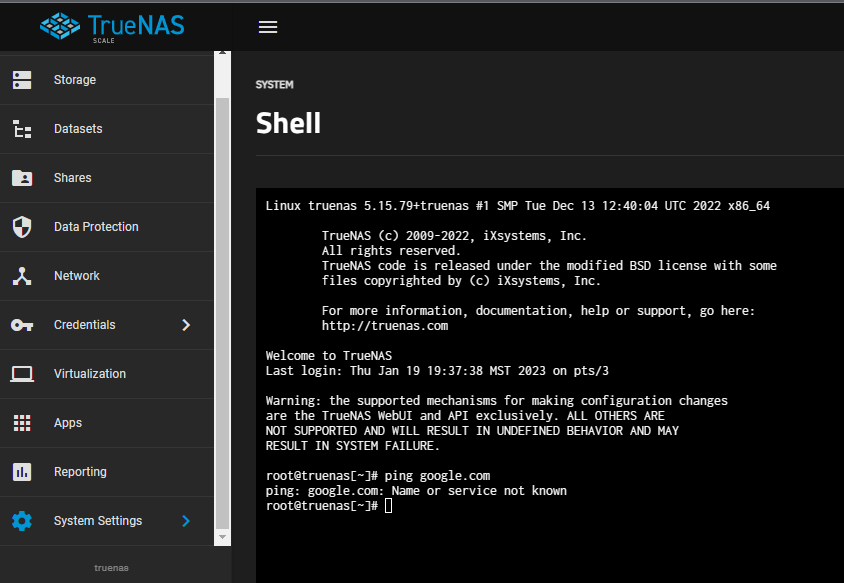Viewport: 844px width, 583px height.
Task: Click 'Name or service not known' error text
Action: 479,491
